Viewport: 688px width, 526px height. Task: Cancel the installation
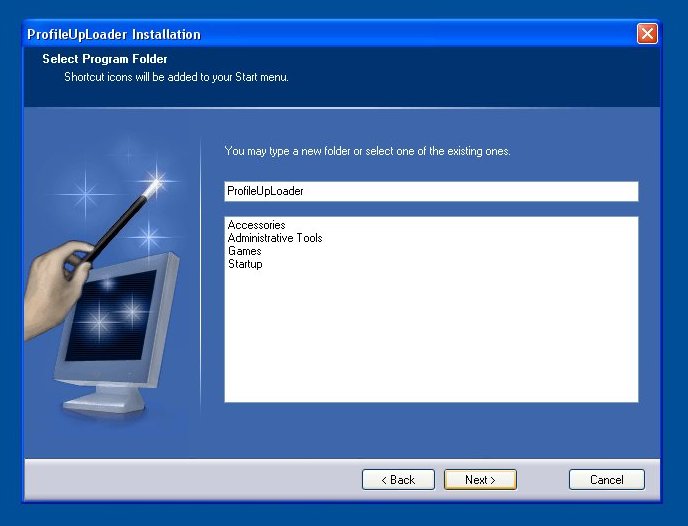tap(606, 479)
